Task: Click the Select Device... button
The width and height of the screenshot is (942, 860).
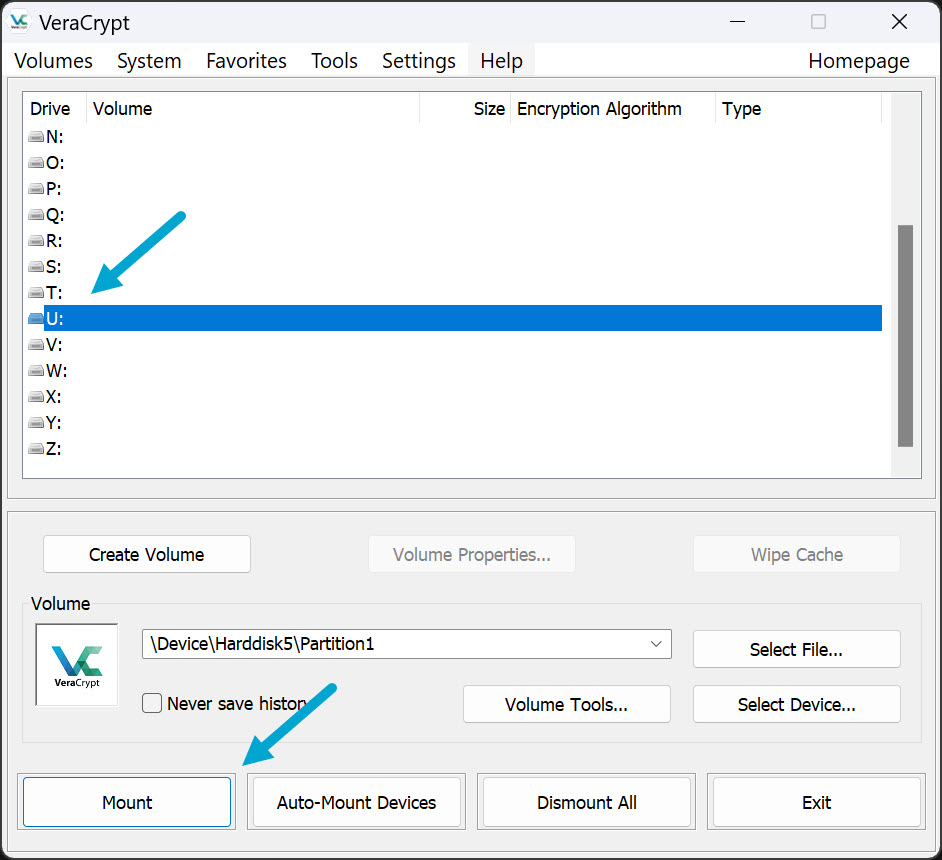Action: [796, 704]
